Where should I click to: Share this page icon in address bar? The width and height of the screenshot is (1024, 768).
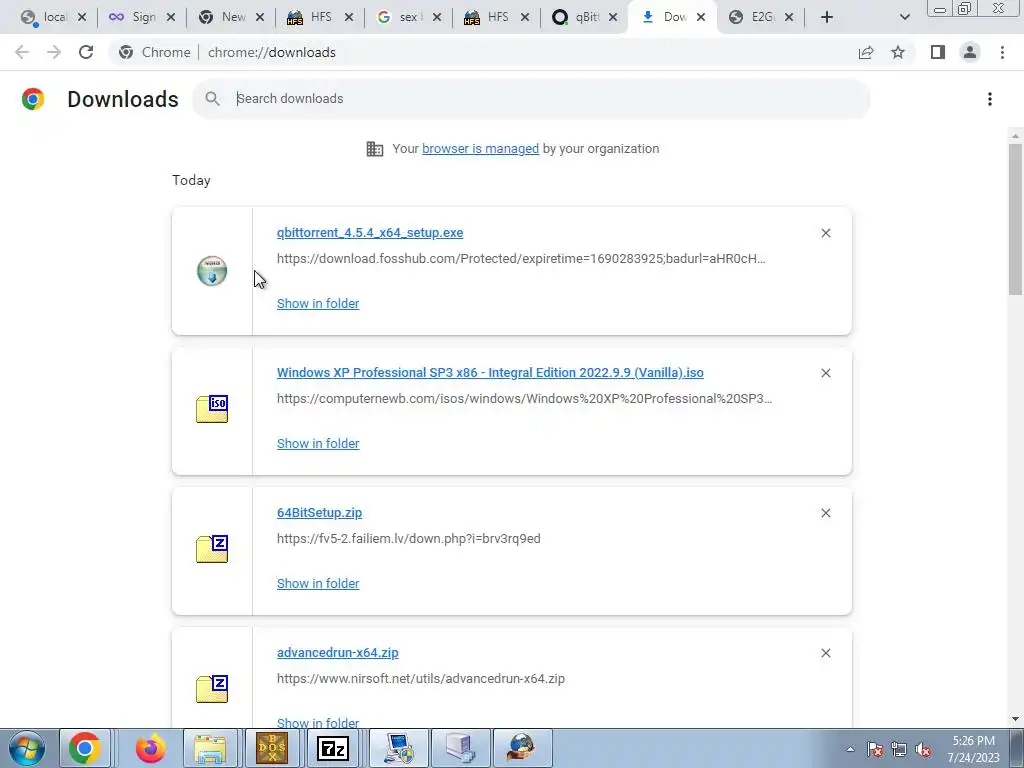pyautogui.click(x=866, y=52)
